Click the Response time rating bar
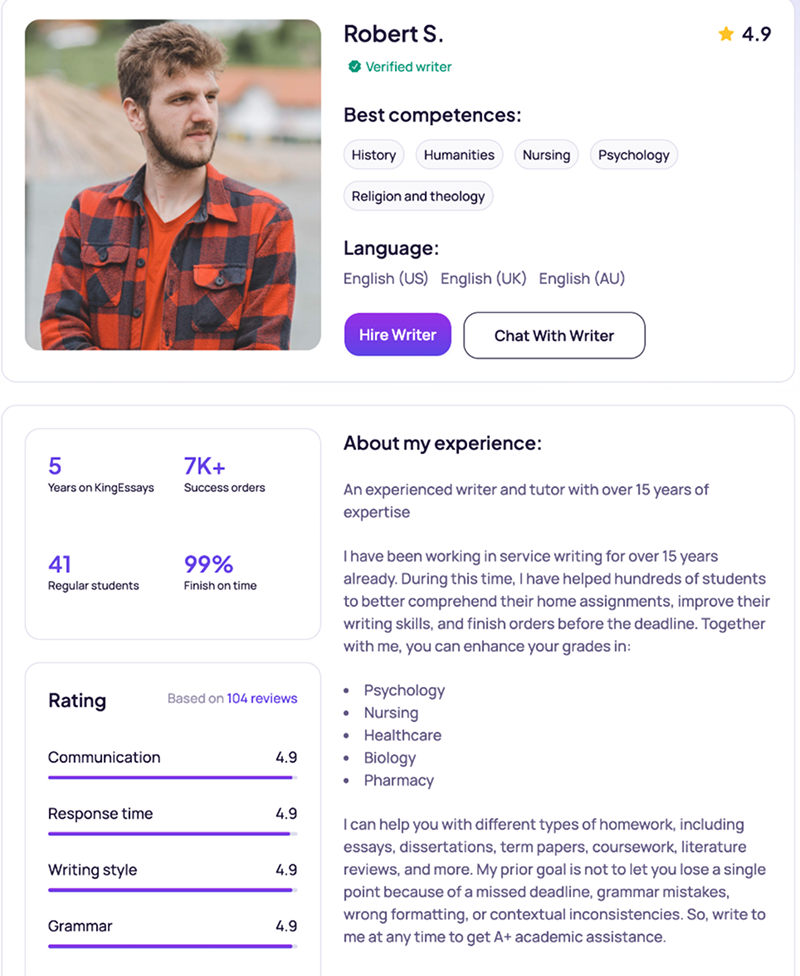This screenshot has height=976, width=800. coord(172,833)
